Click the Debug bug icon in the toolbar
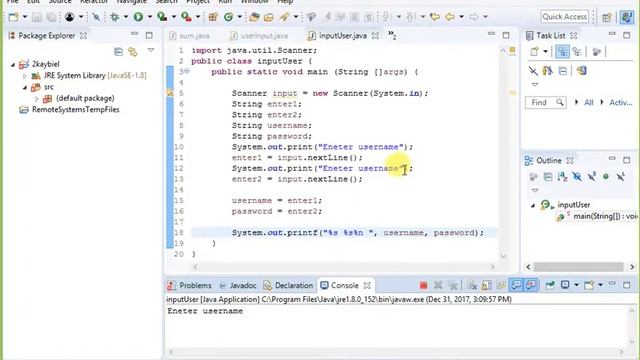 (x=115, y=17)
